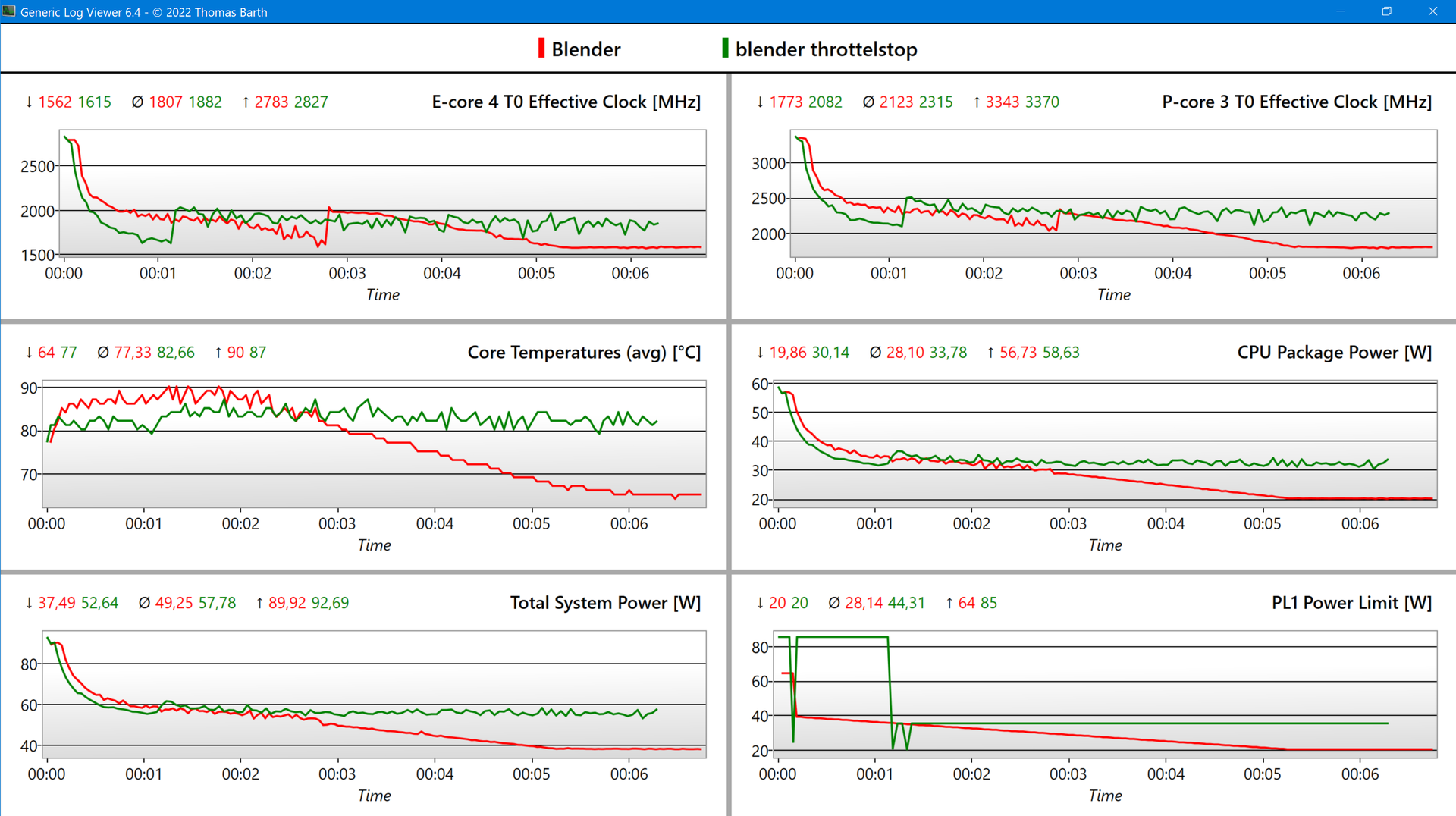Click the maximum arrow in PL1 Power Limit
The height and width of the screenshot is (816, 1456).
[949, 603]
